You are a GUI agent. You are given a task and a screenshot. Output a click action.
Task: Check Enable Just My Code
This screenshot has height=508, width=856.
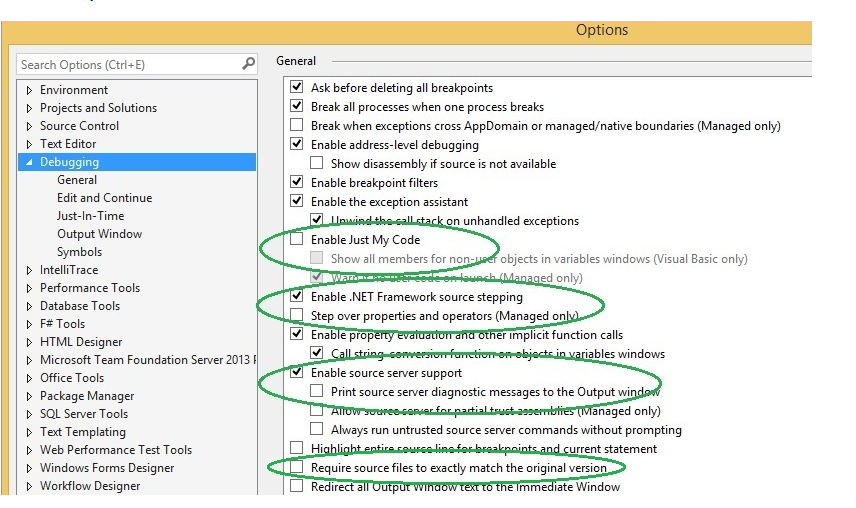pos(296,239)
